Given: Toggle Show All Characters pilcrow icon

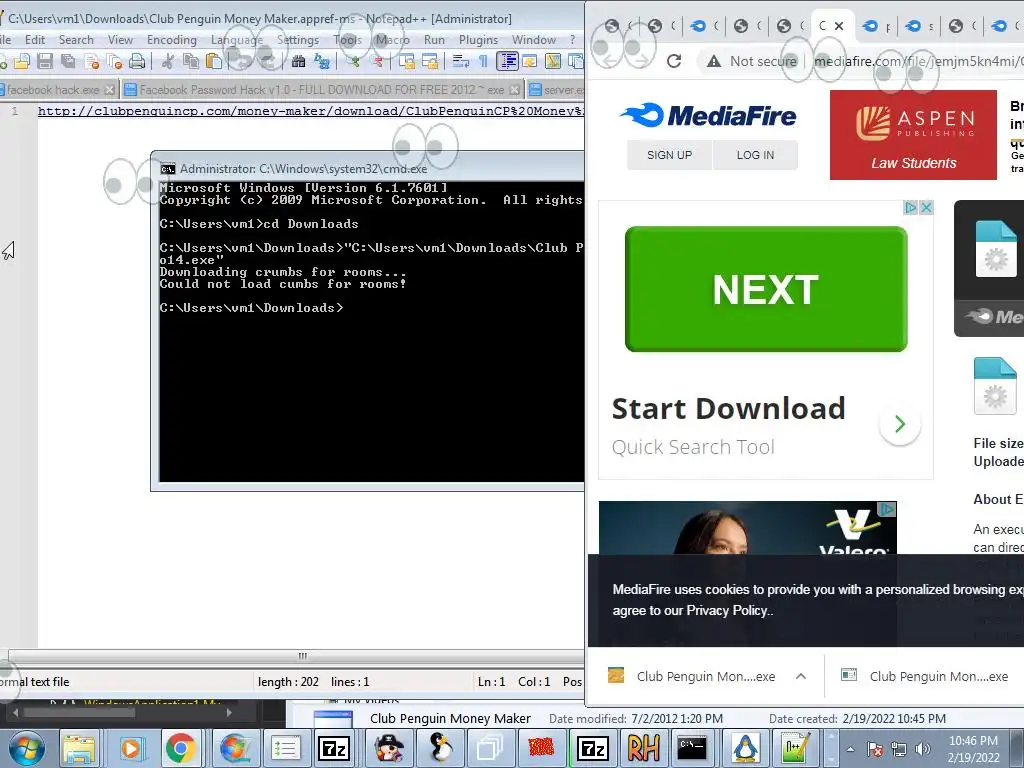Looking at the screenshot, I should click(x=483, y=62).
